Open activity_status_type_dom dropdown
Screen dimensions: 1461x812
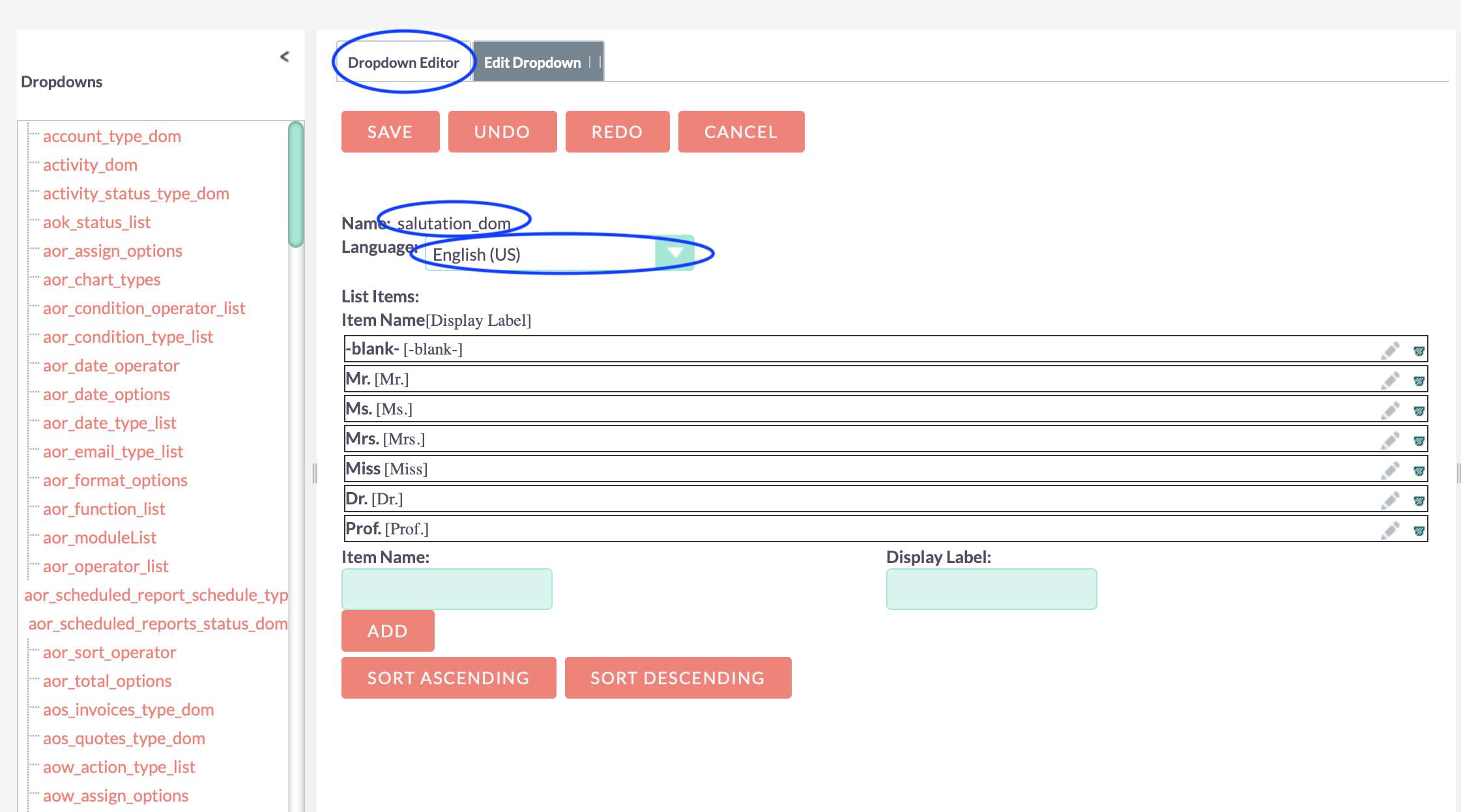(136, 194)
